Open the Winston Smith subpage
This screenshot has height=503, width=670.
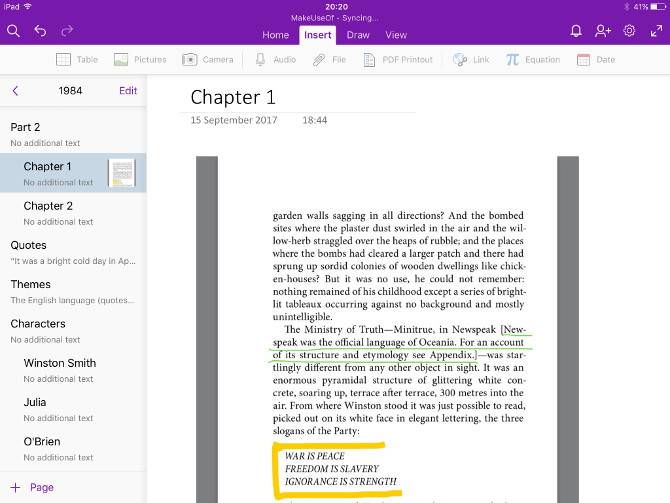(x=73, y=370)
